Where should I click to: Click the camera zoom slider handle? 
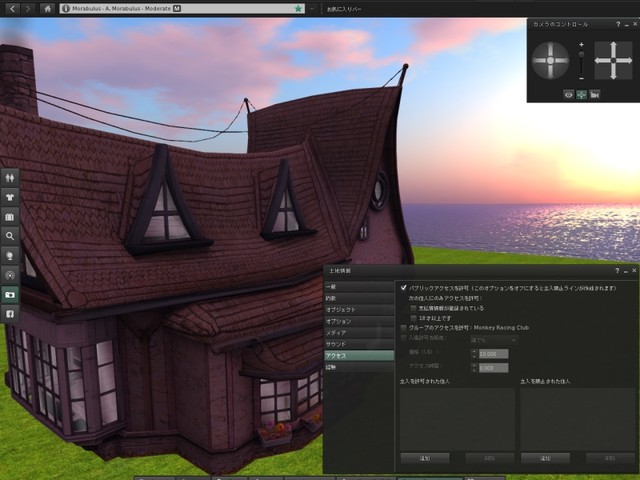[x=581, y=54]
